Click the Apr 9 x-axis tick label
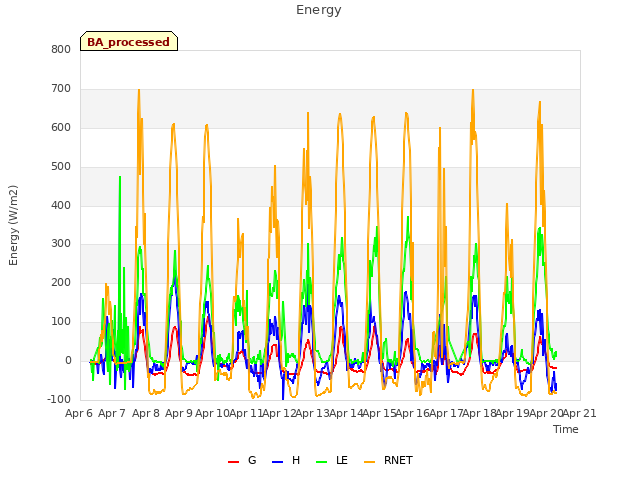Screen dimensions: 640x480 click(179, 413)
